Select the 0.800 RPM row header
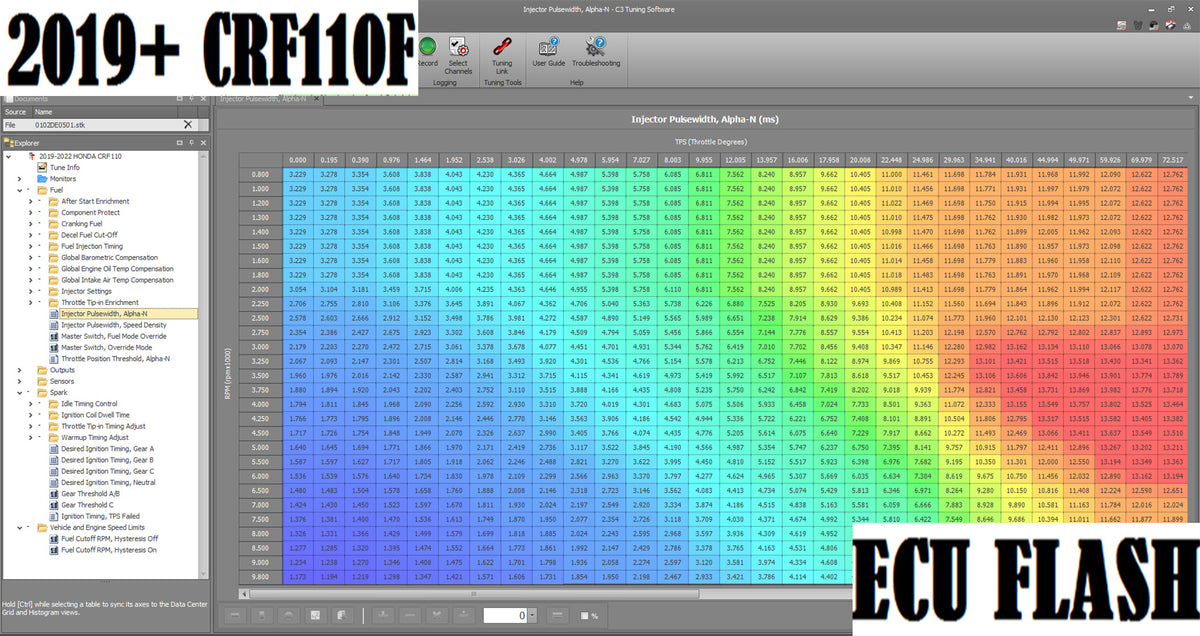Screen dimensions: 1200x636 coord(260,174)
